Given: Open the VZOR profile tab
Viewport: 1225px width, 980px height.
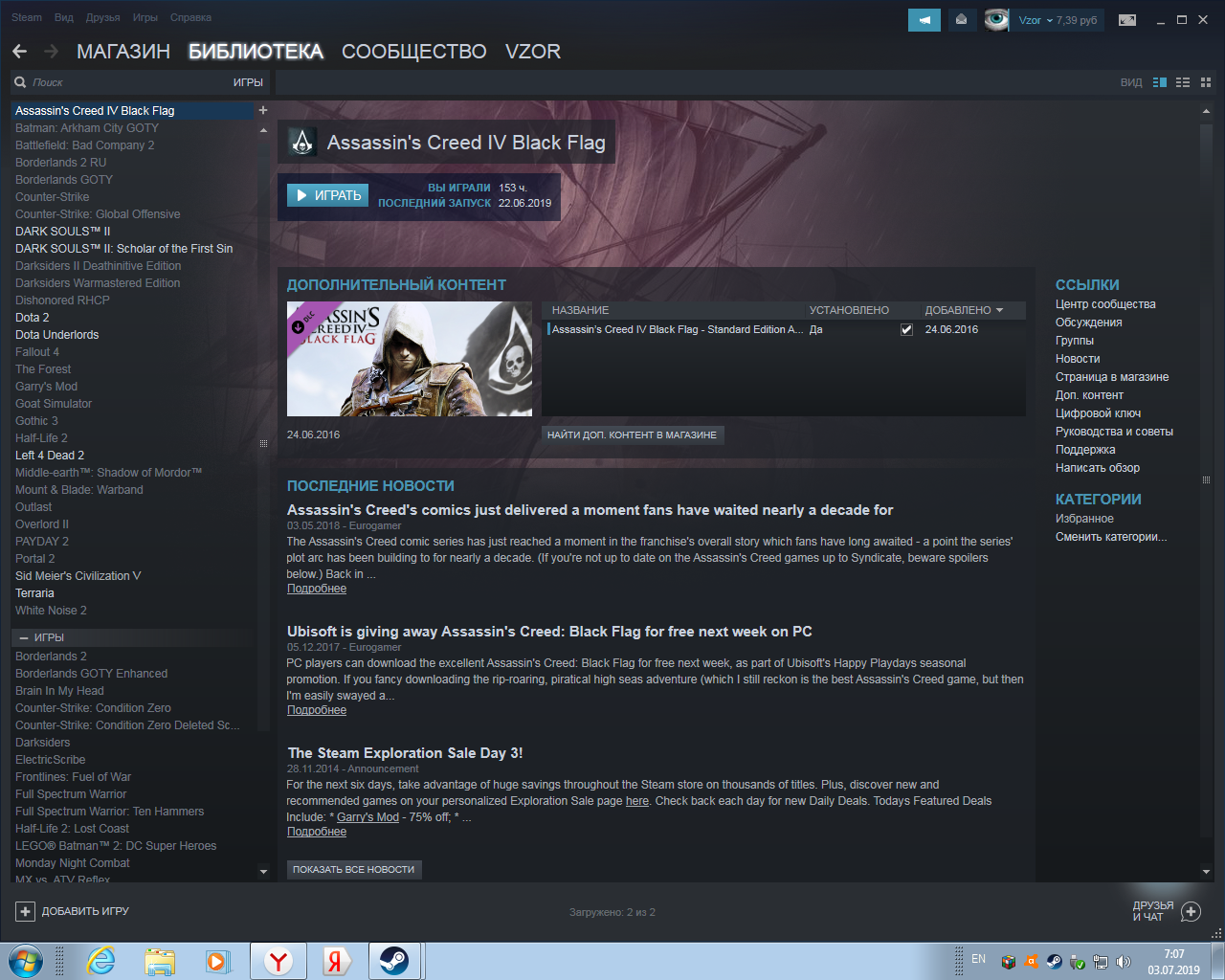Looking at the screenshot, I should [533, 52].
